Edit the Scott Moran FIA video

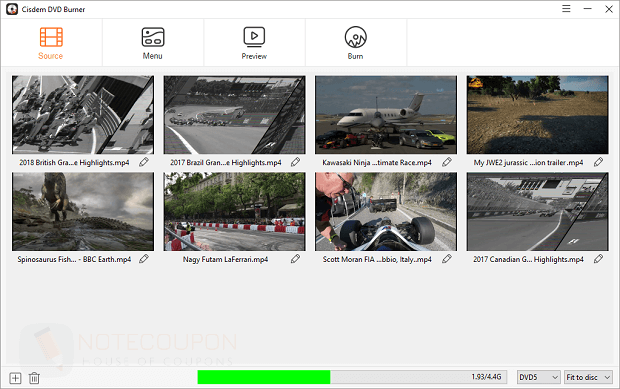coord(447,259)
